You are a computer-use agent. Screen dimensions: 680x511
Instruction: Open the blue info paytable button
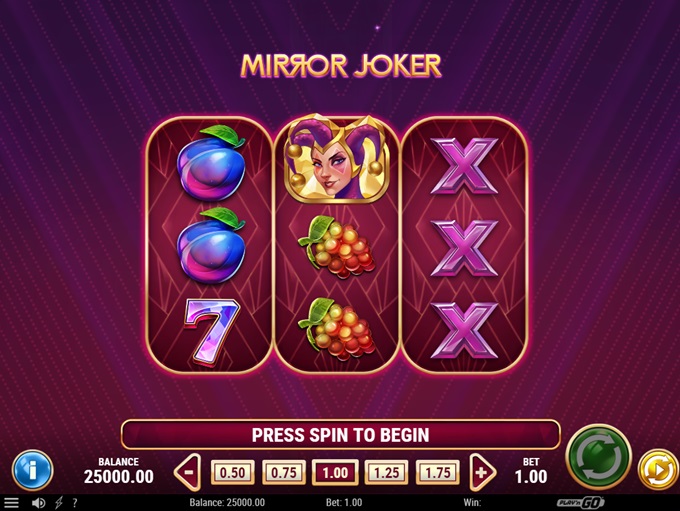[x=32, y=470]
